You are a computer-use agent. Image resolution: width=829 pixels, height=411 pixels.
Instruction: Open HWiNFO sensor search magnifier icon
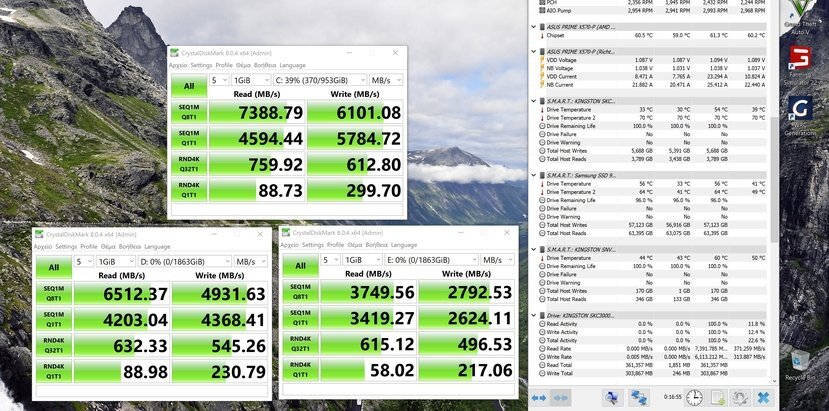(x=612, y=397)
